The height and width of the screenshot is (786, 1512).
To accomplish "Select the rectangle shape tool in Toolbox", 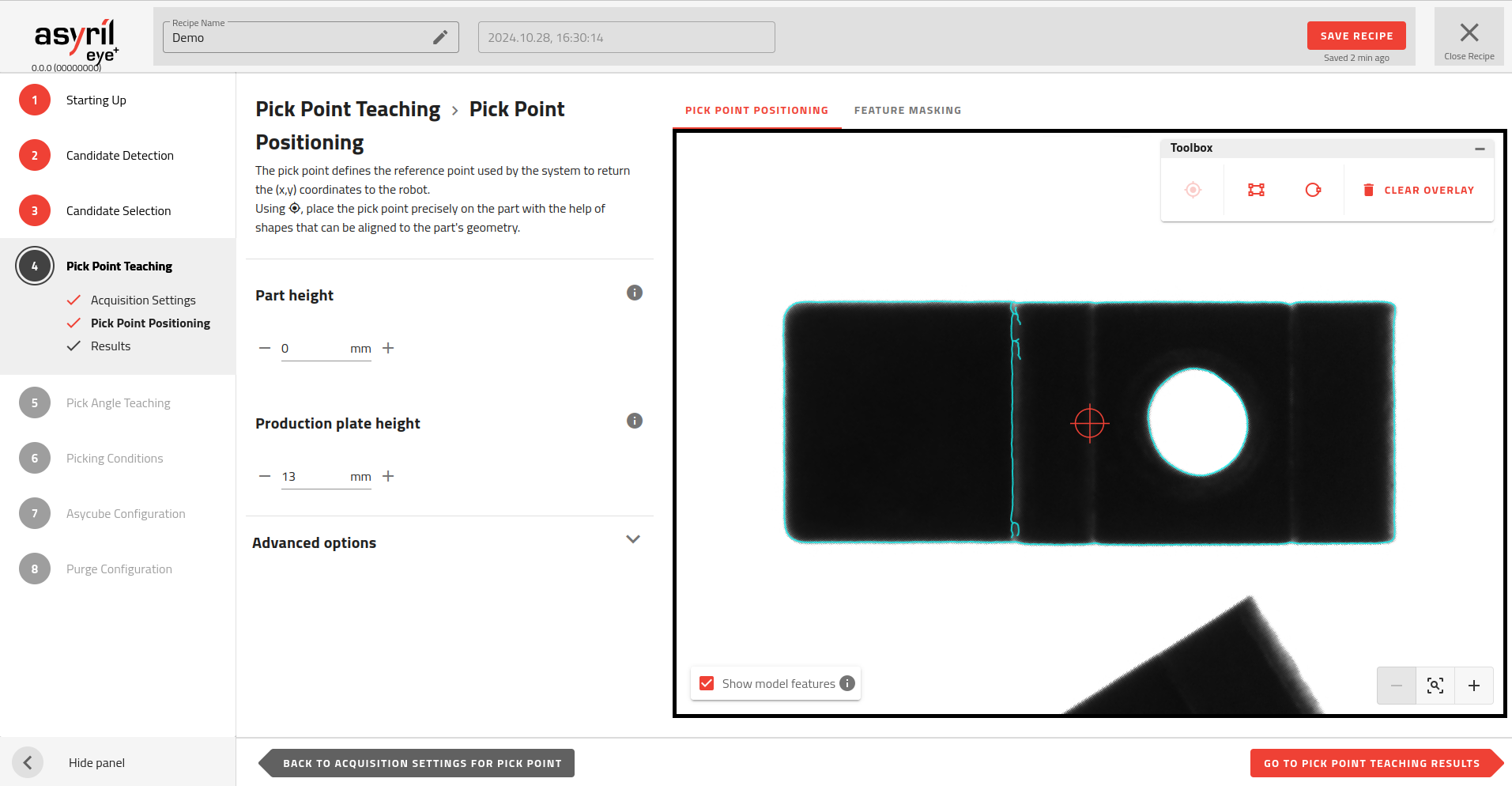I will pos(1256,190).
